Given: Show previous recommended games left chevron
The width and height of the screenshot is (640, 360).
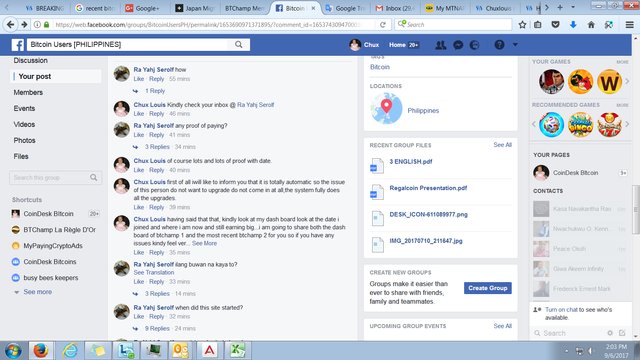Looking at the screenshot, I should pos(534,124).
